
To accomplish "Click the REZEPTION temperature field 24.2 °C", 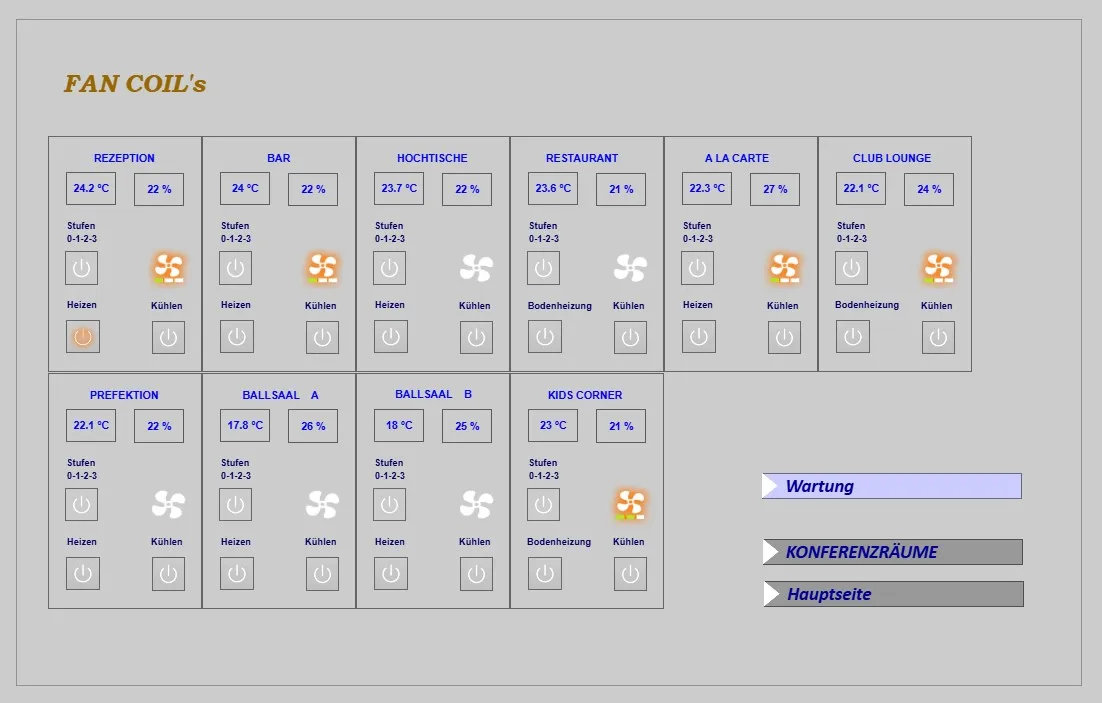I will [91, 189].
